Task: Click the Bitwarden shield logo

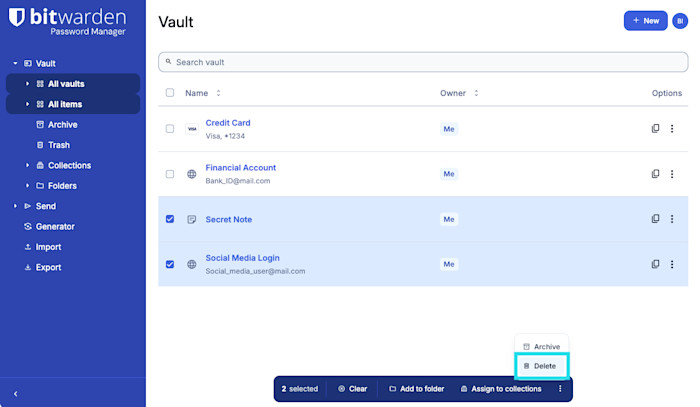Action: (17, 17)
